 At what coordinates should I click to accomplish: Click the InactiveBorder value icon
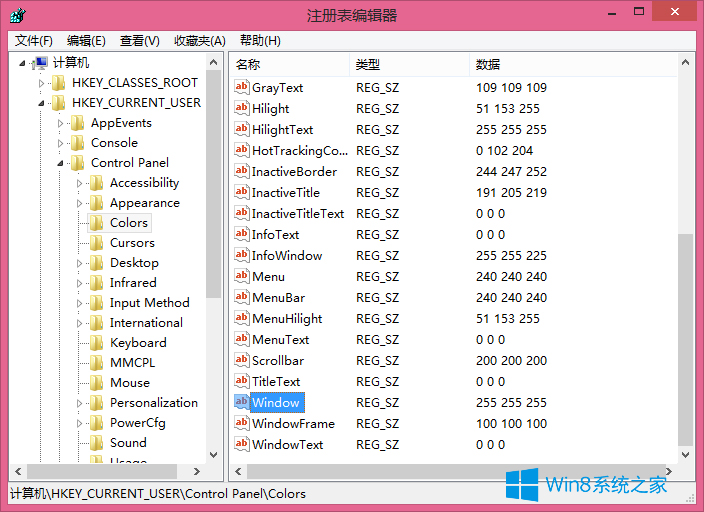pos(242,171)
